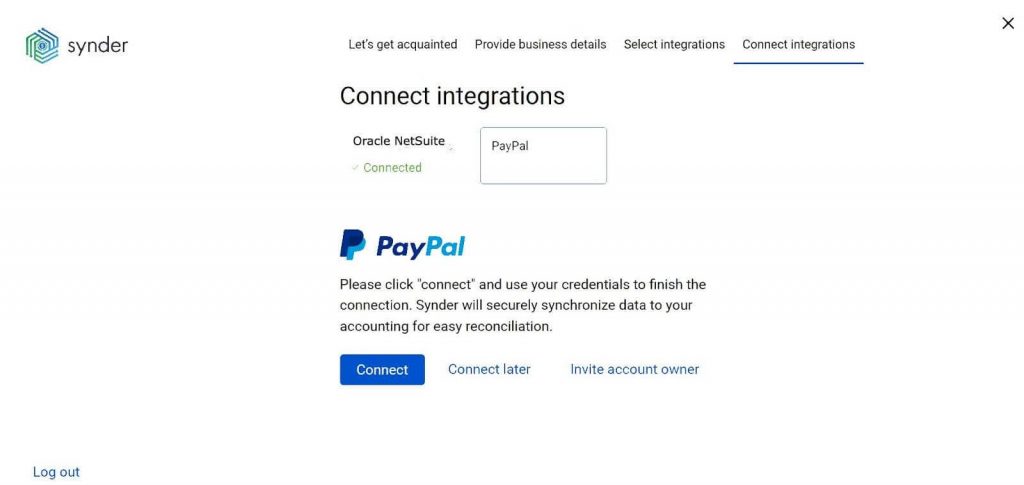Click the Synder wordmark text
This screenshot has width=1024, height=485.
[x=97, y=46]
